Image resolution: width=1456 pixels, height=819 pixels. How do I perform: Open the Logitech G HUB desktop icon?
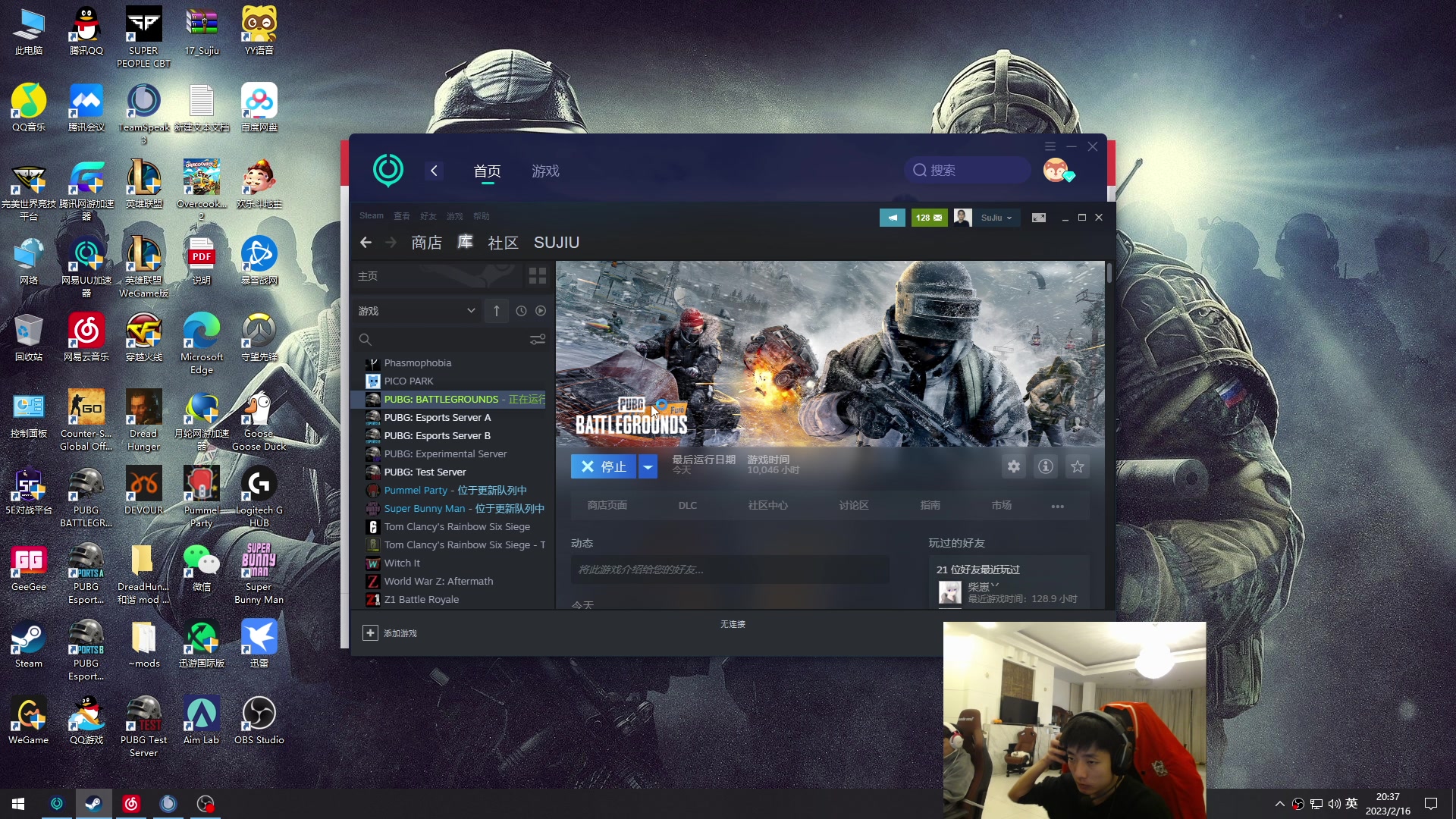pos(259,497)
